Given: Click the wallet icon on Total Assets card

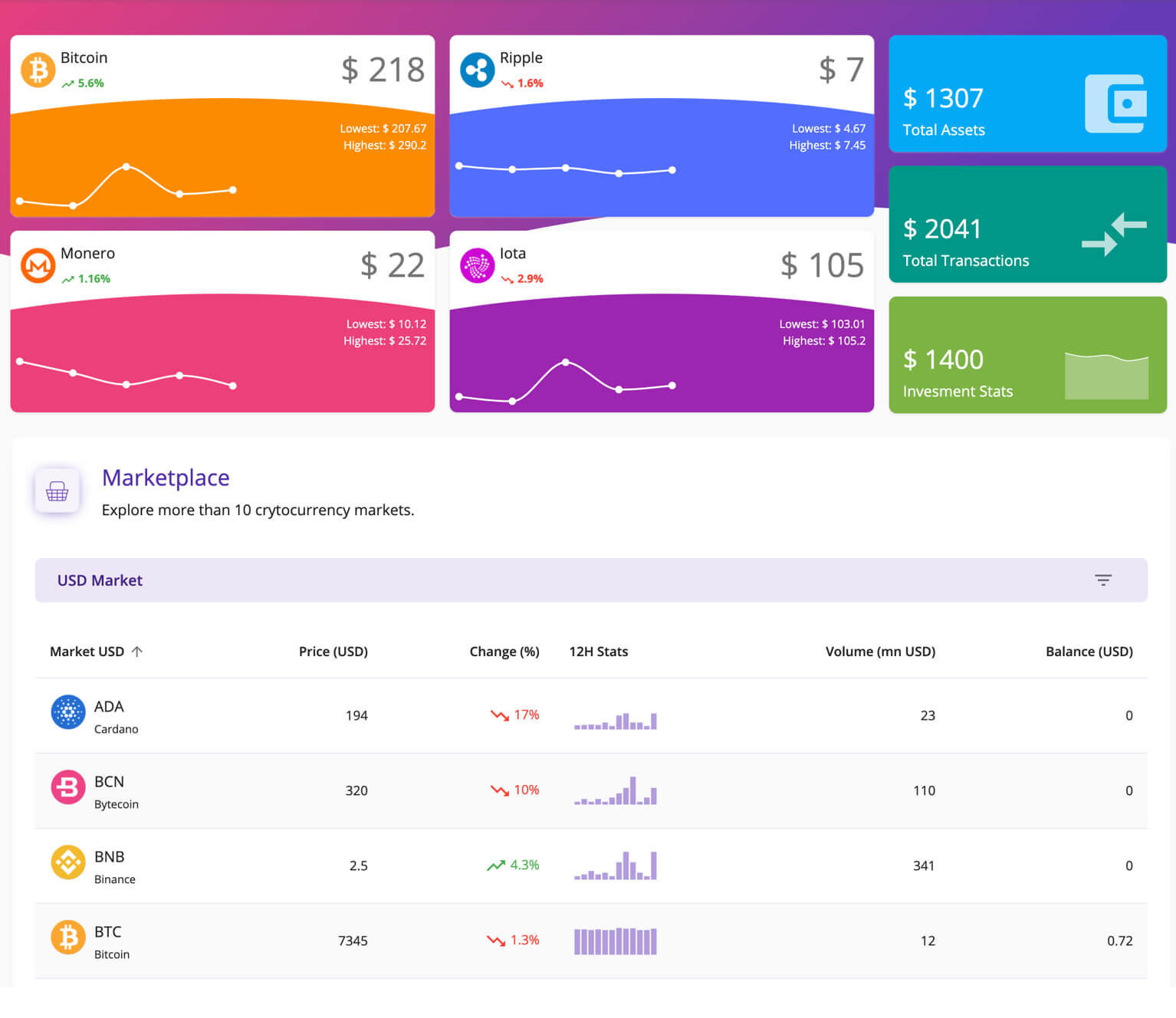Looking at the screenshot, I should (1115, 103).
